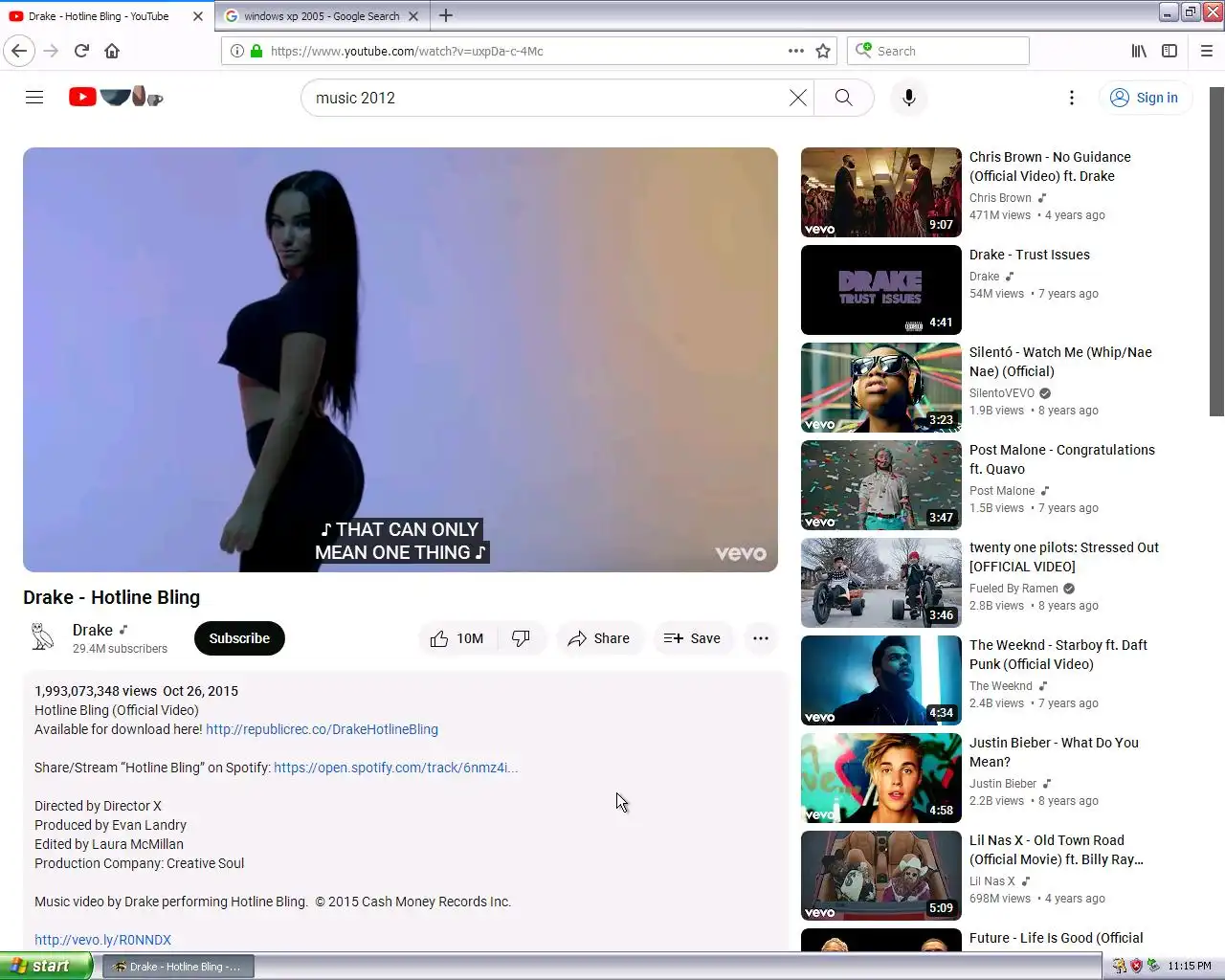Screen dimensions: 1225x980
Task: Open a new browser tab
Action: click(x=446, y=15)
